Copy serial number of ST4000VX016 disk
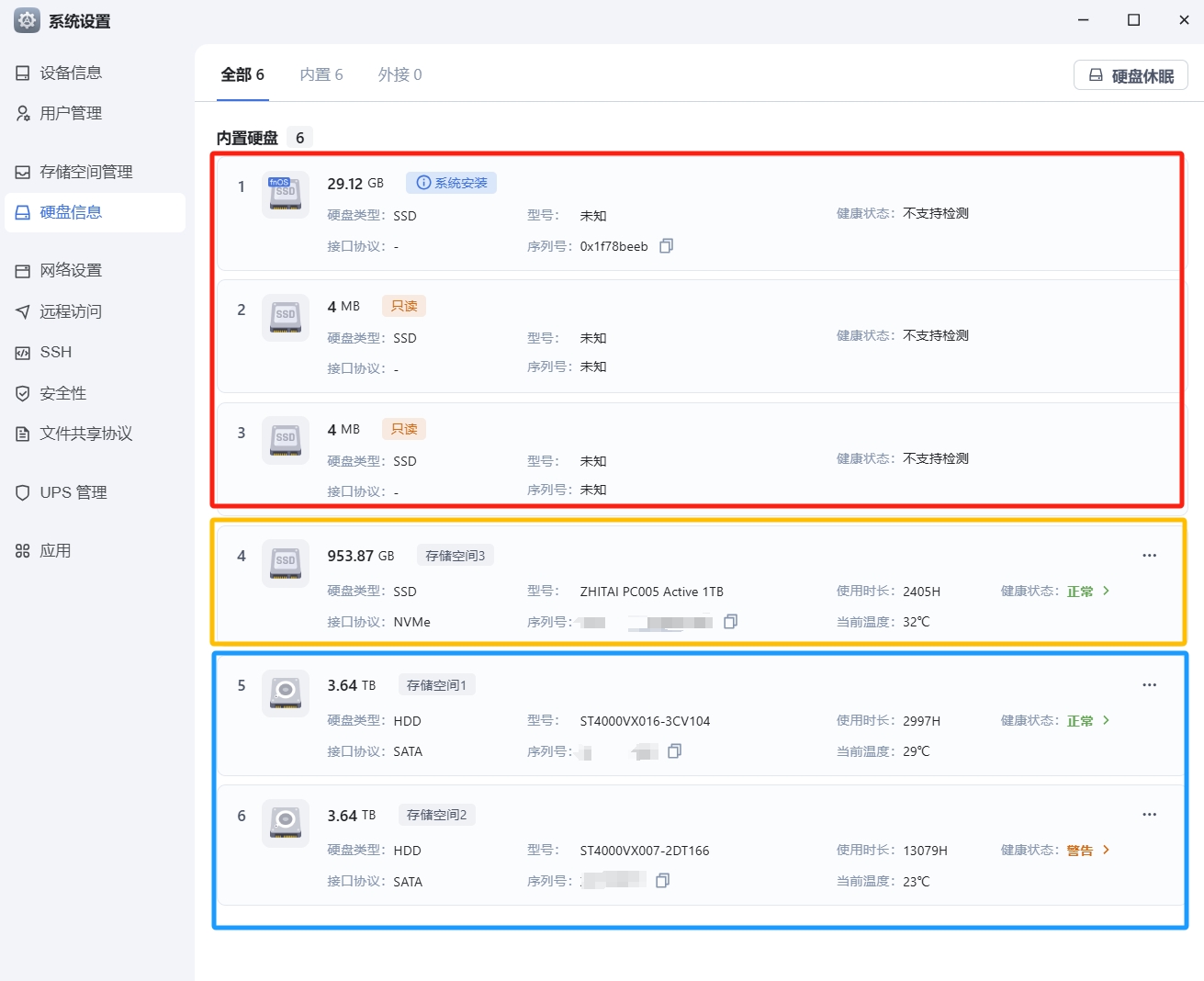Image resolution: width=1204 pixels, height=981 pixels. click(674, 751)
